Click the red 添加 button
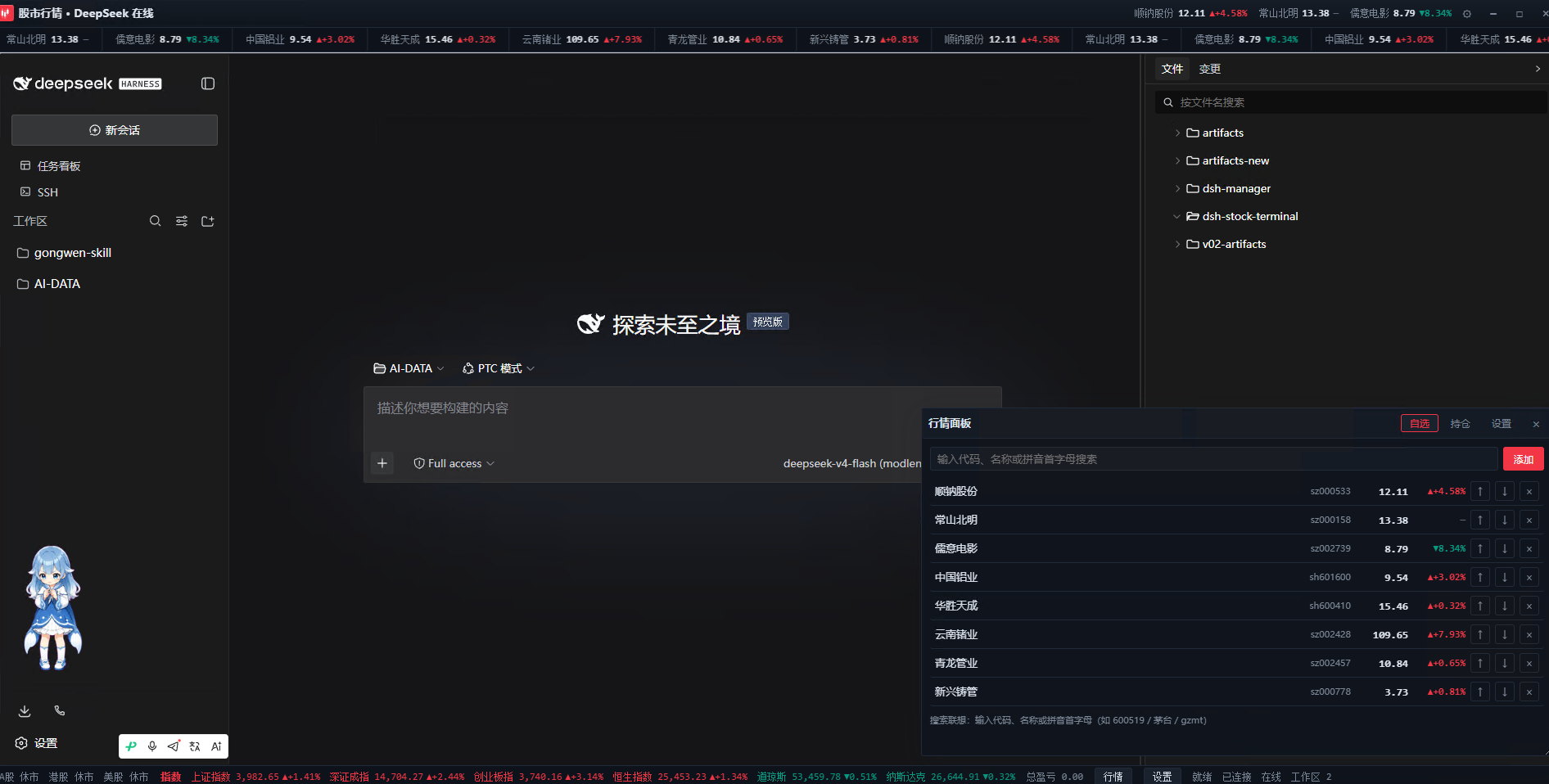The image size is (1549, 784). 1524,459
